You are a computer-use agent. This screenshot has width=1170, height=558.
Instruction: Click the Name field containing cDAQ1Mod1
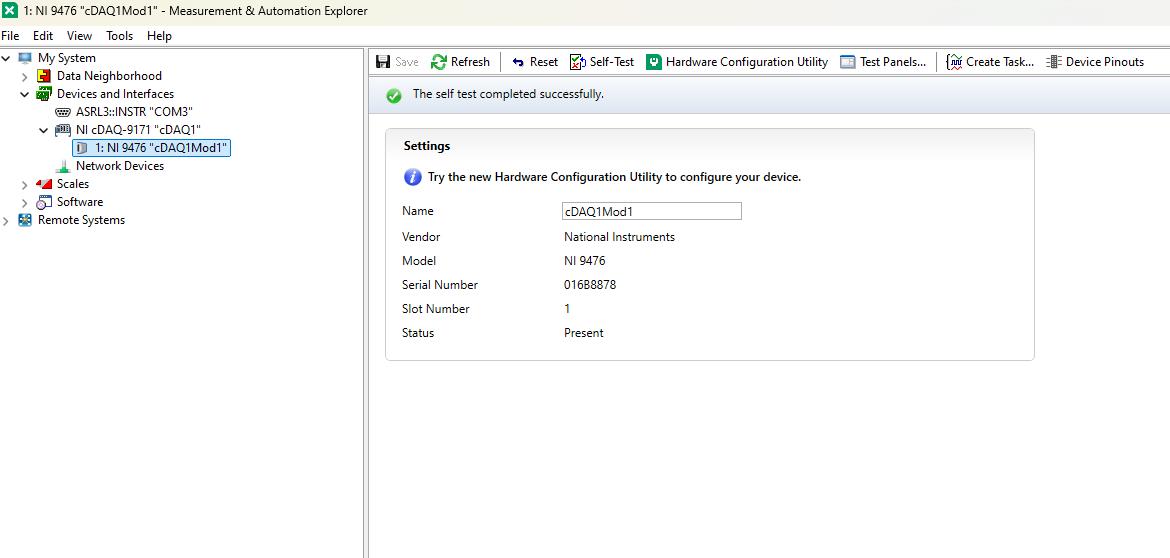(x=652, y=211)
